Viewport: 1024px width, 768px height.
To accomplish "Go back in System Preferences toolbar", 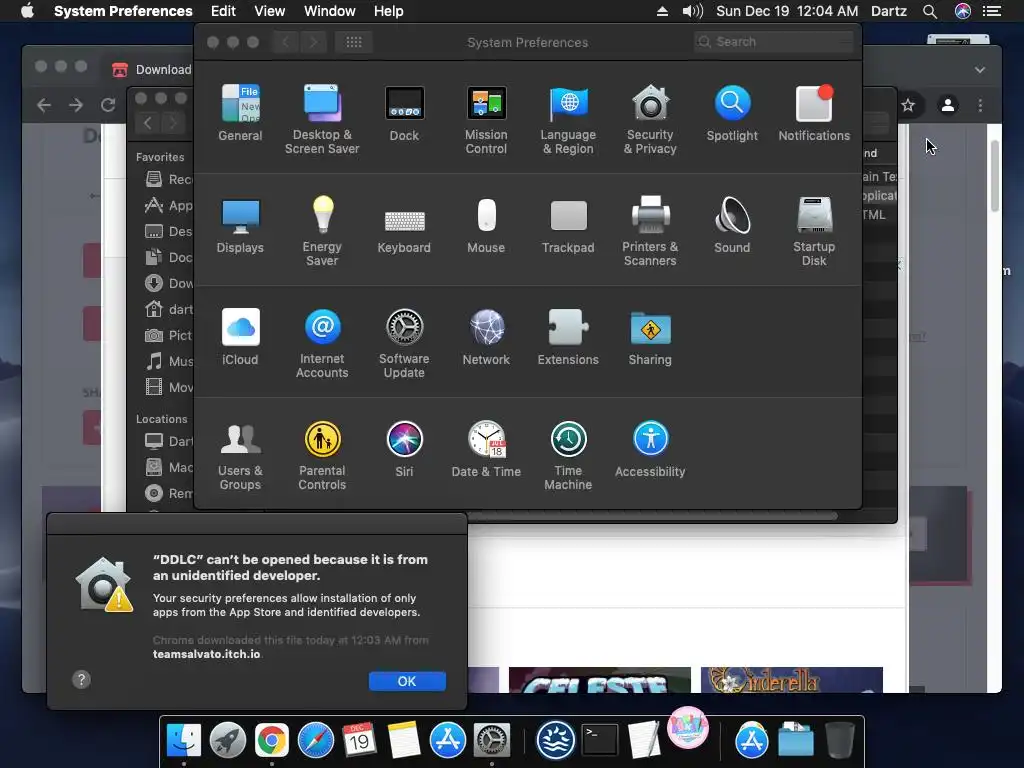I will point(285,42).
